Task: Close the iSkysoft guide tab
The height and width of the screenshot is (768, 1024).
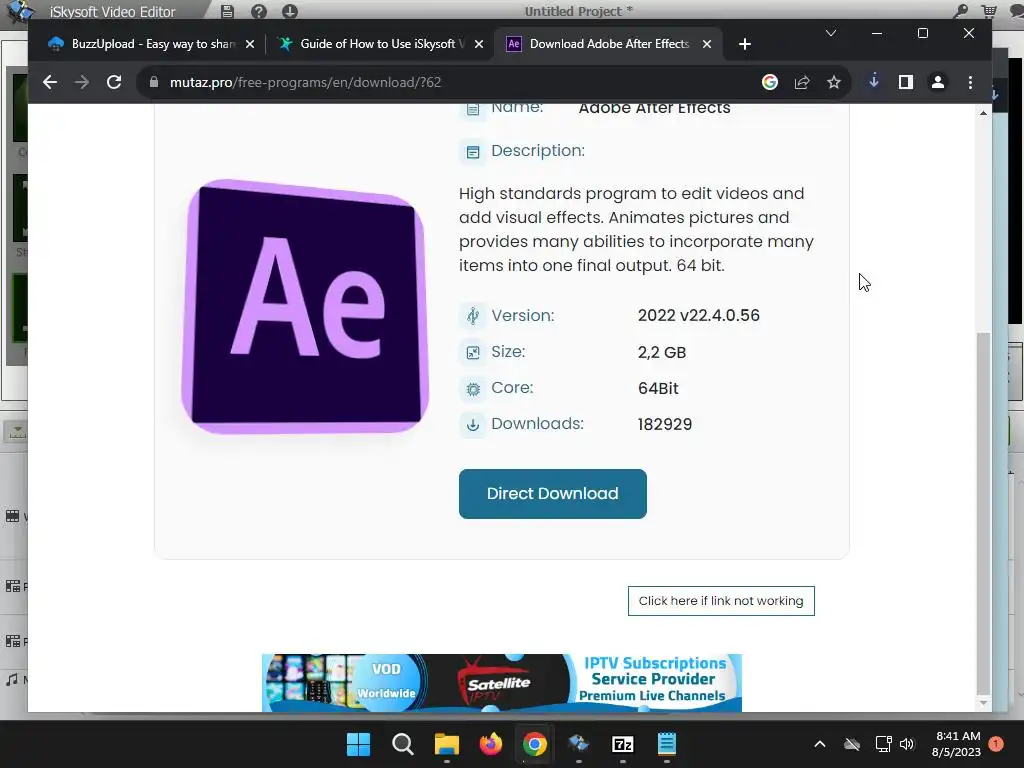Action: pyautogui.click(x=479, y=44)
